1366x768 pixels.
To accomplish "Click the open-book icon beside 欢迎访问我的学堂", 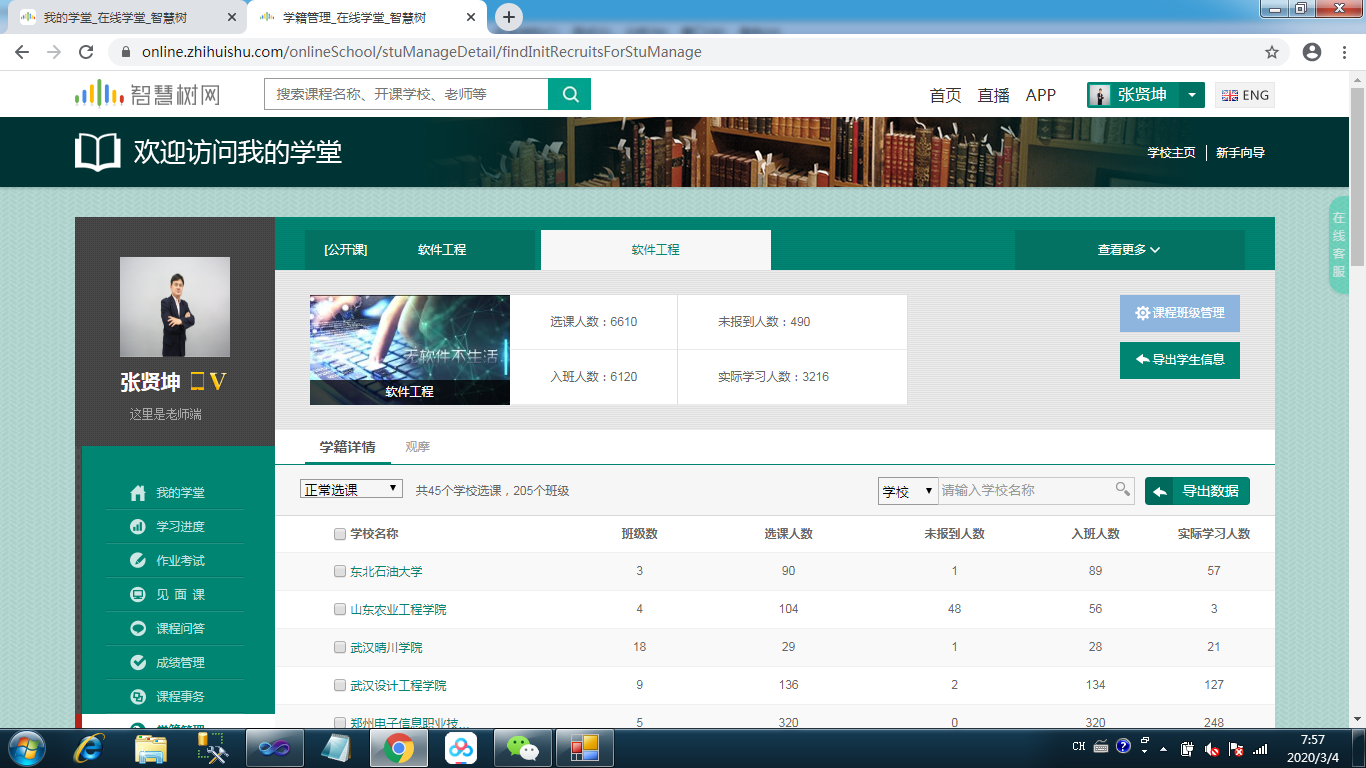I will [98, 152].
